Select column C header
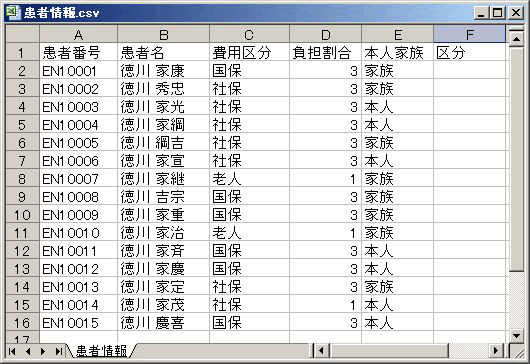Screen dimensions: 530x364 (249, 35)
